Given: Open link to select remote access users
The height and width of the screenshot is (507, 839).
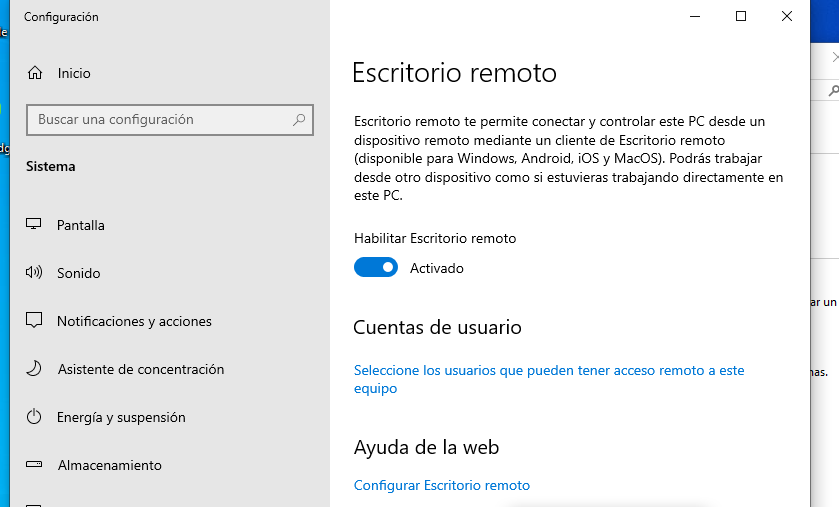Looking at the screenshot, I should pos(549,379).
